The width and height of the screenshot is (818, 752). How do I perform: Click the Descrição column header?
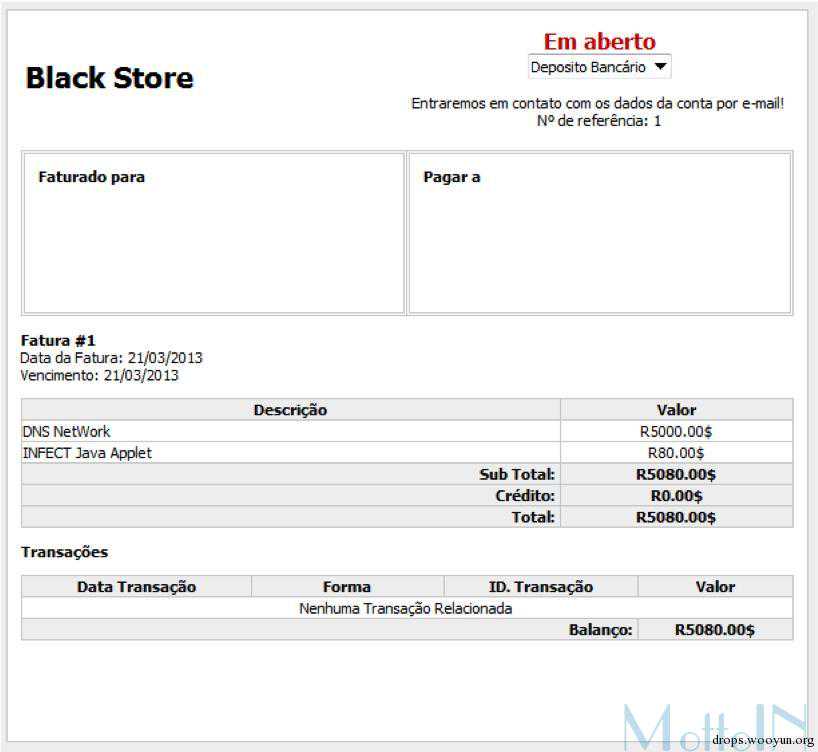(x=290, y=410)
